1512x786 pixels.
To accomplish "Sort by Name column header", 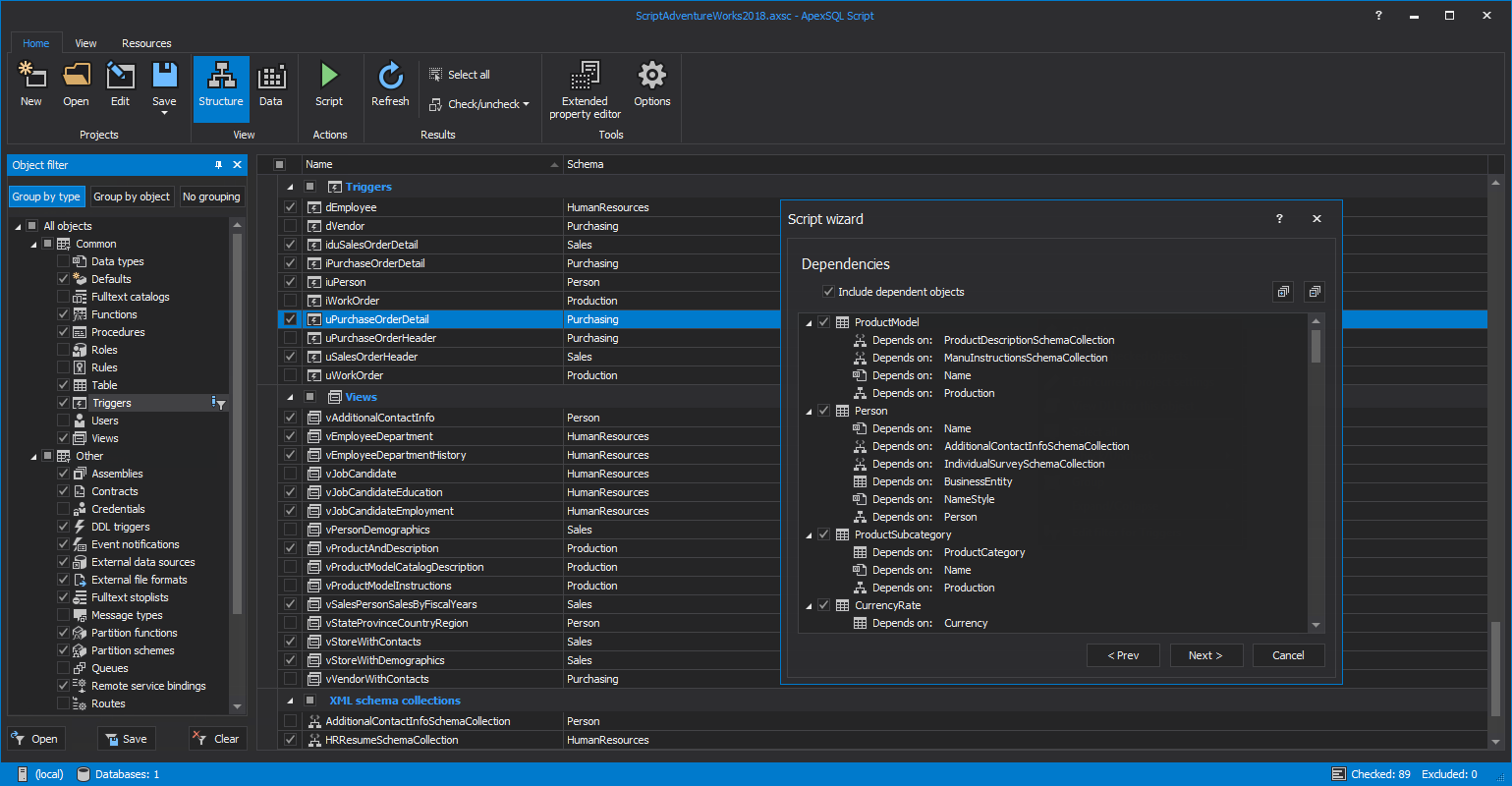I will point(430,164).
